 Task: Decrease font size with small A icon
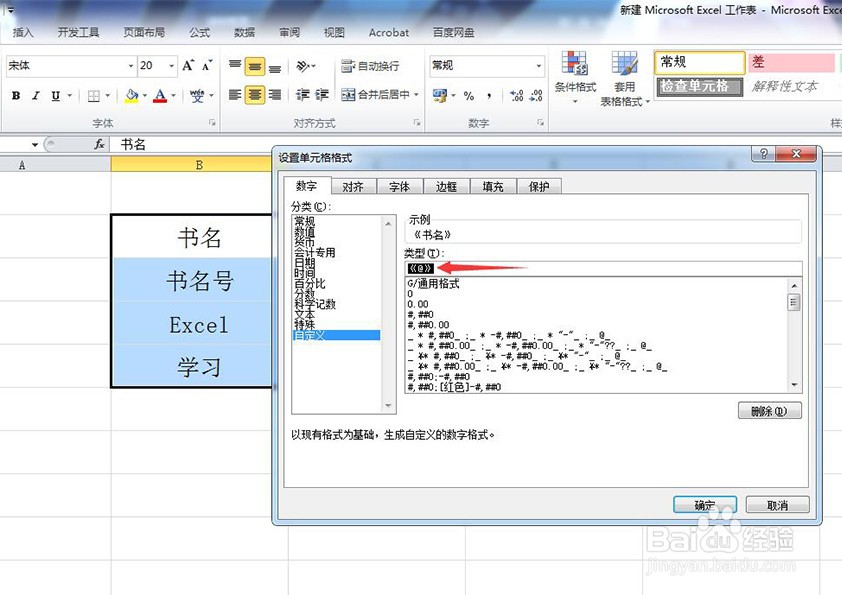[207, 66]
